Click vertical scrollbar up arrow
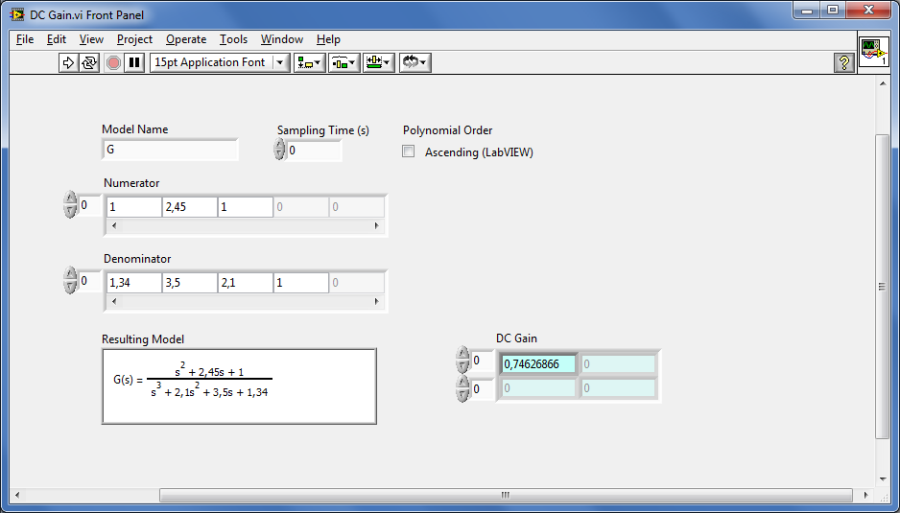 (882, 84)
